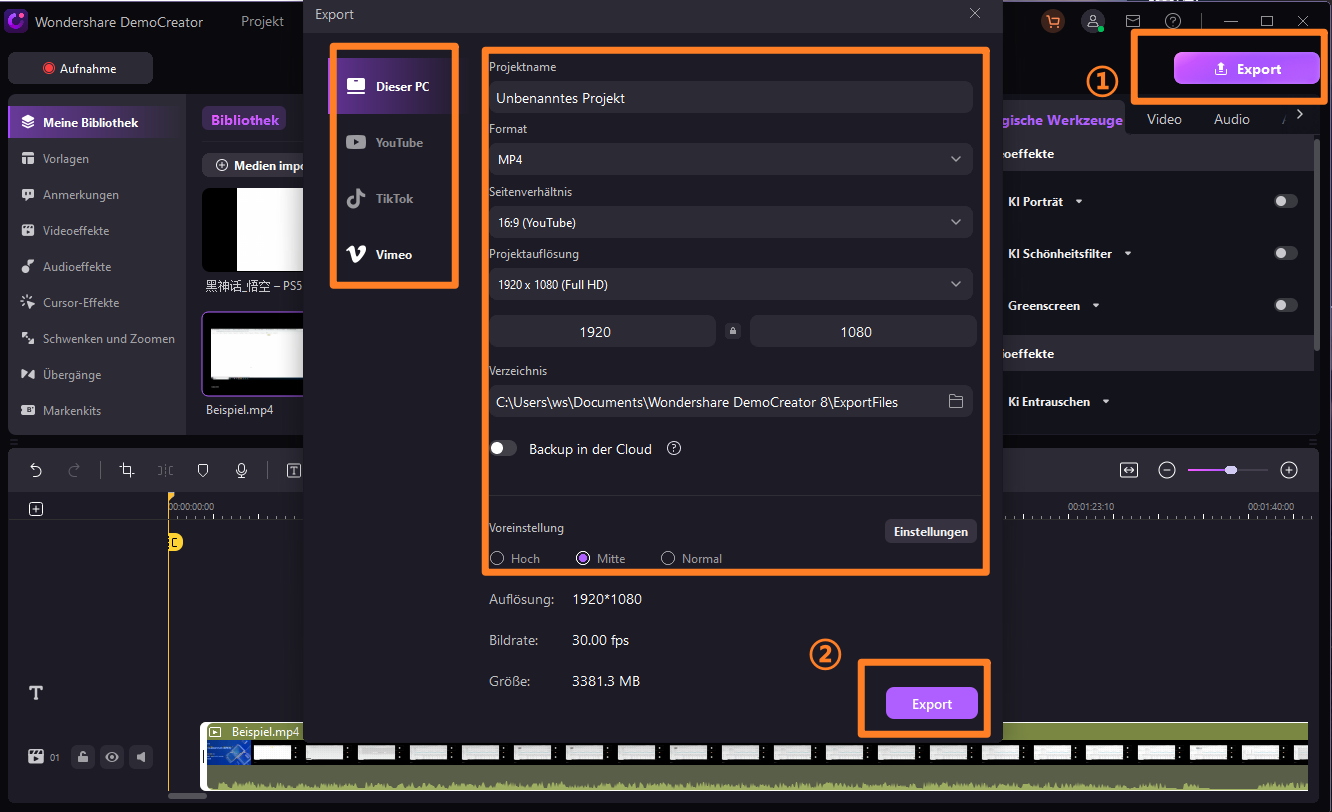Toggle the Greenscreen switch
The height and width of the screenshot is (812, 1332).
point(1286,305)
